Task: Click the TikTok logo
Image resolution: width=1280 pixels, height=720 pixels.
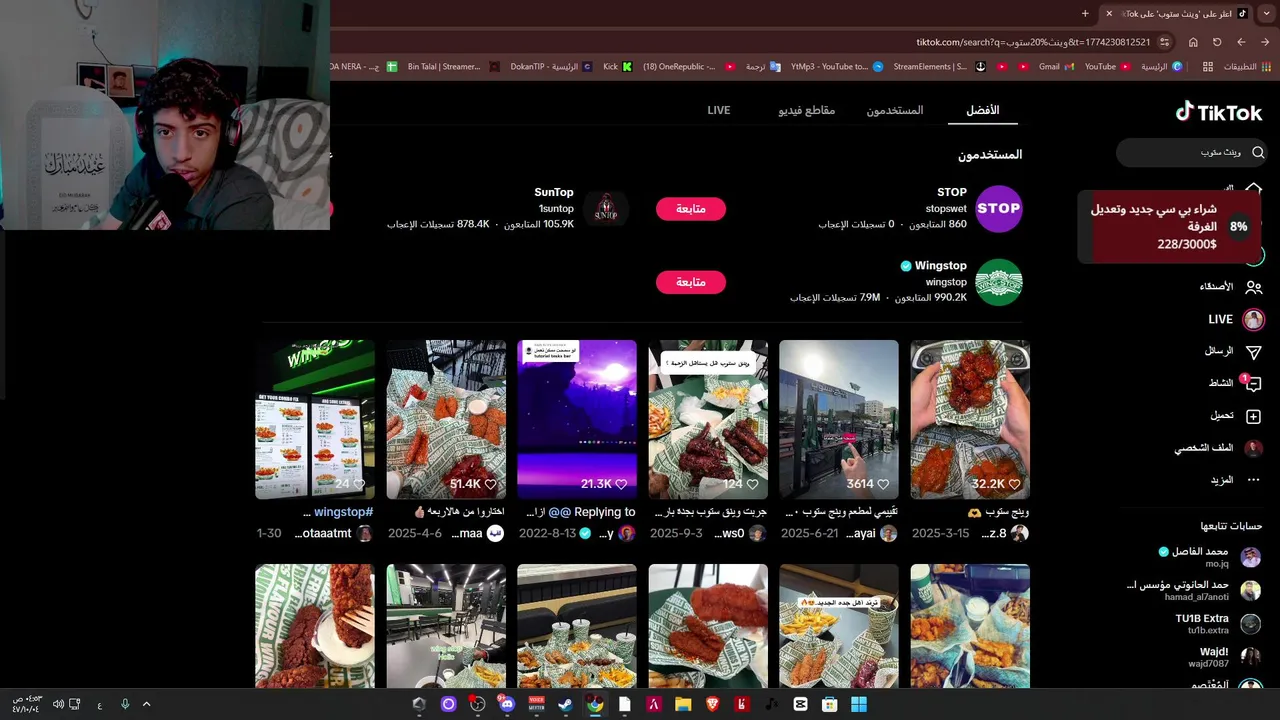Action: click(1218, 112)
